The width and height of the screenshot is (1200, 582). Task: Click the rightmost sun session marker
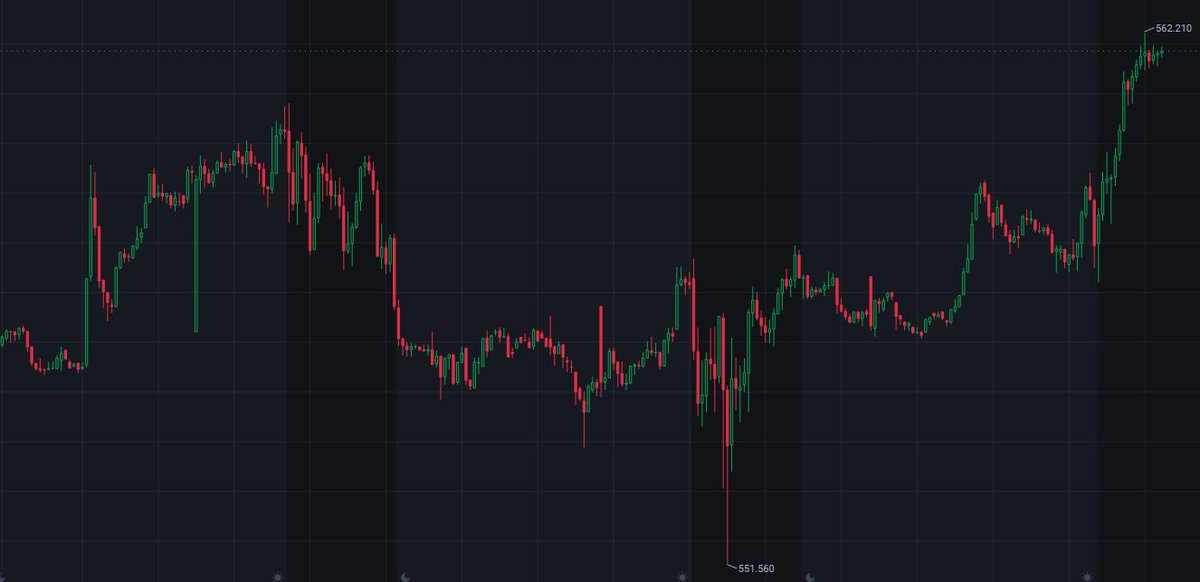(1087, 576)
